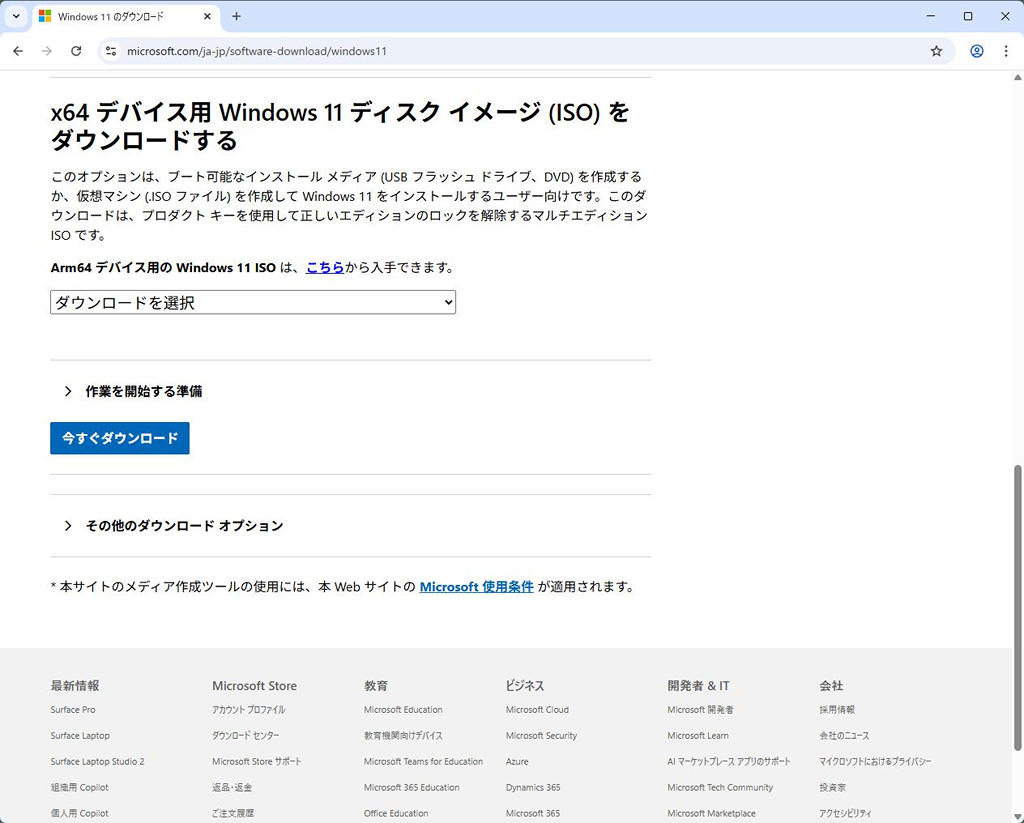The height and width of the screenshot is (823, 1024).
Task: Close the Windows 11 のダウンロード tab
Action: 207,16
